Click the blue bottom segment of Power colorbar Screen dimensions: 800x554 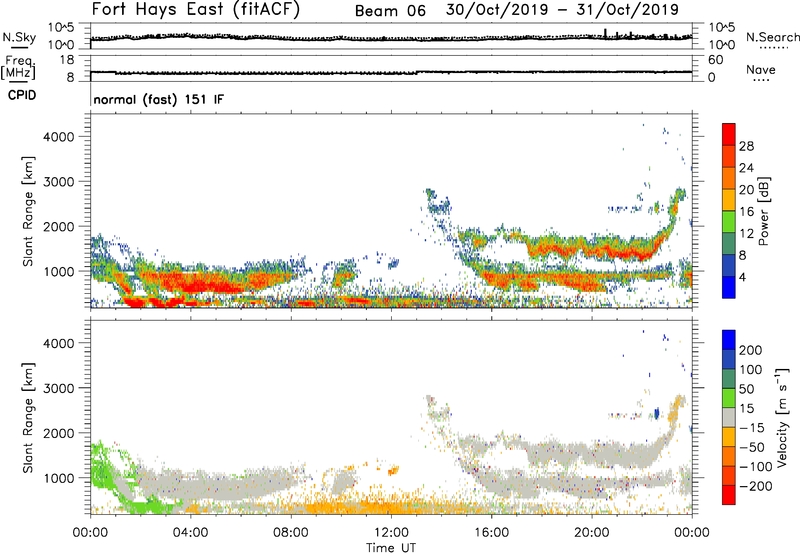729,287
